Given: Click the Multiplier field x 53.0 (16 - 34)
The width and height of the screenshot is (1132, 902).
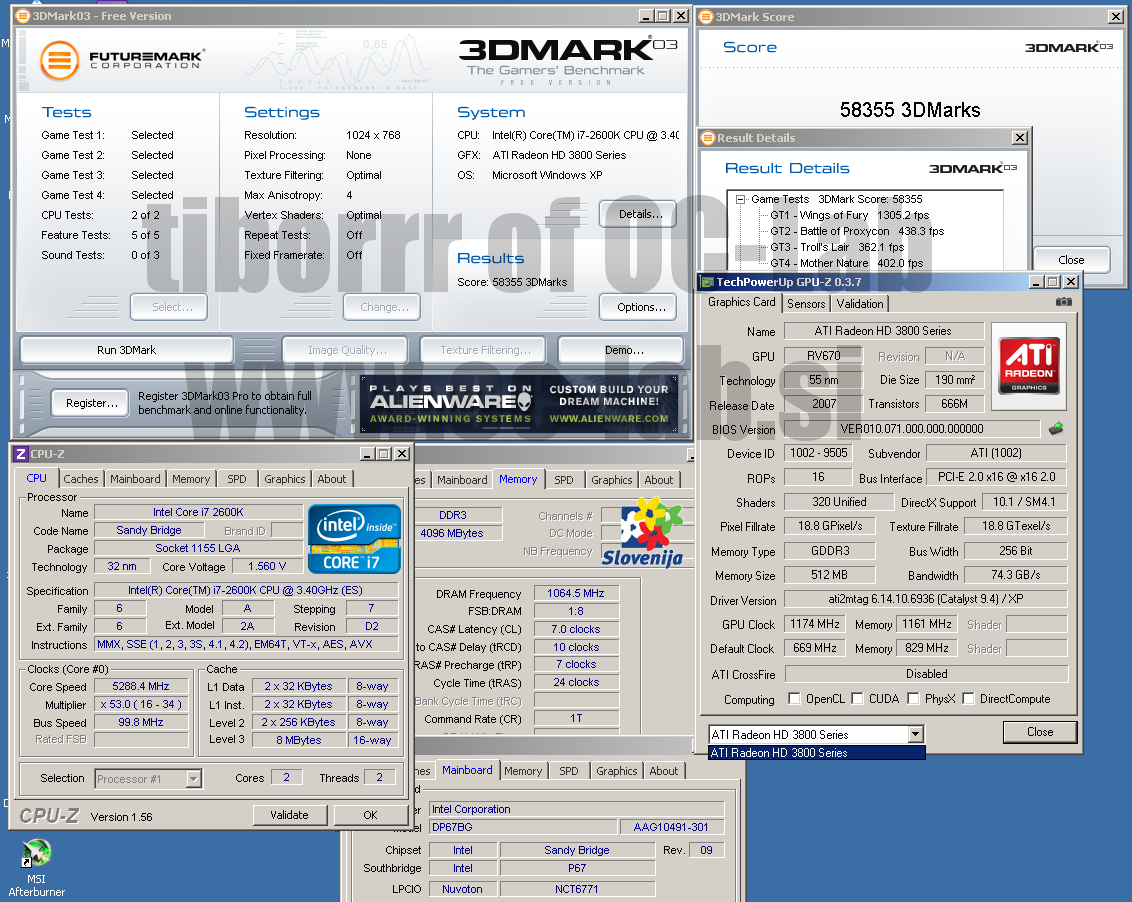Looking at the screenshot, I should pos(141,704).
